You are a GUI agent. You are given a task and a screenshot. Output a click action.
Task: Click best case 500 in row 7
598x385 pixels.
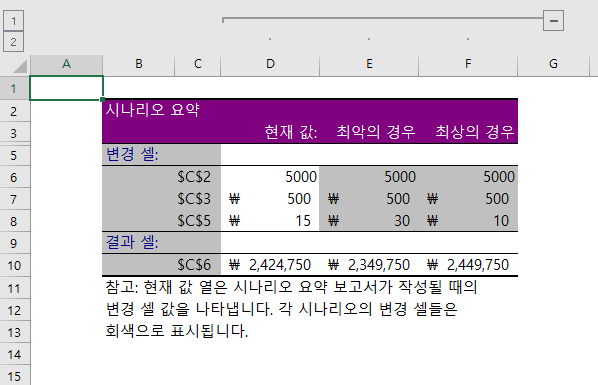click(x=468, y=199)
